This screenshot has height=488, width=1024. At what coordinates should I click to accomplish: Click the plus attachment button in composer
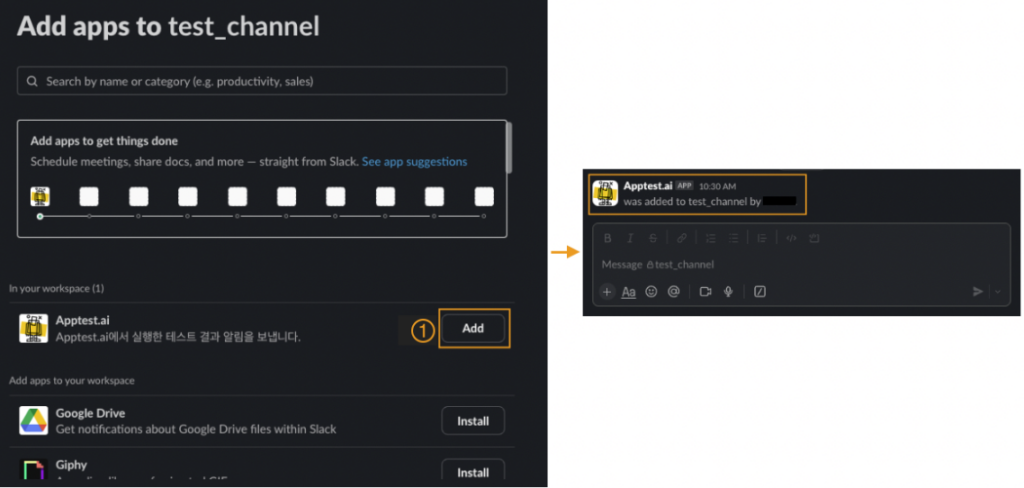pos(607,292)
